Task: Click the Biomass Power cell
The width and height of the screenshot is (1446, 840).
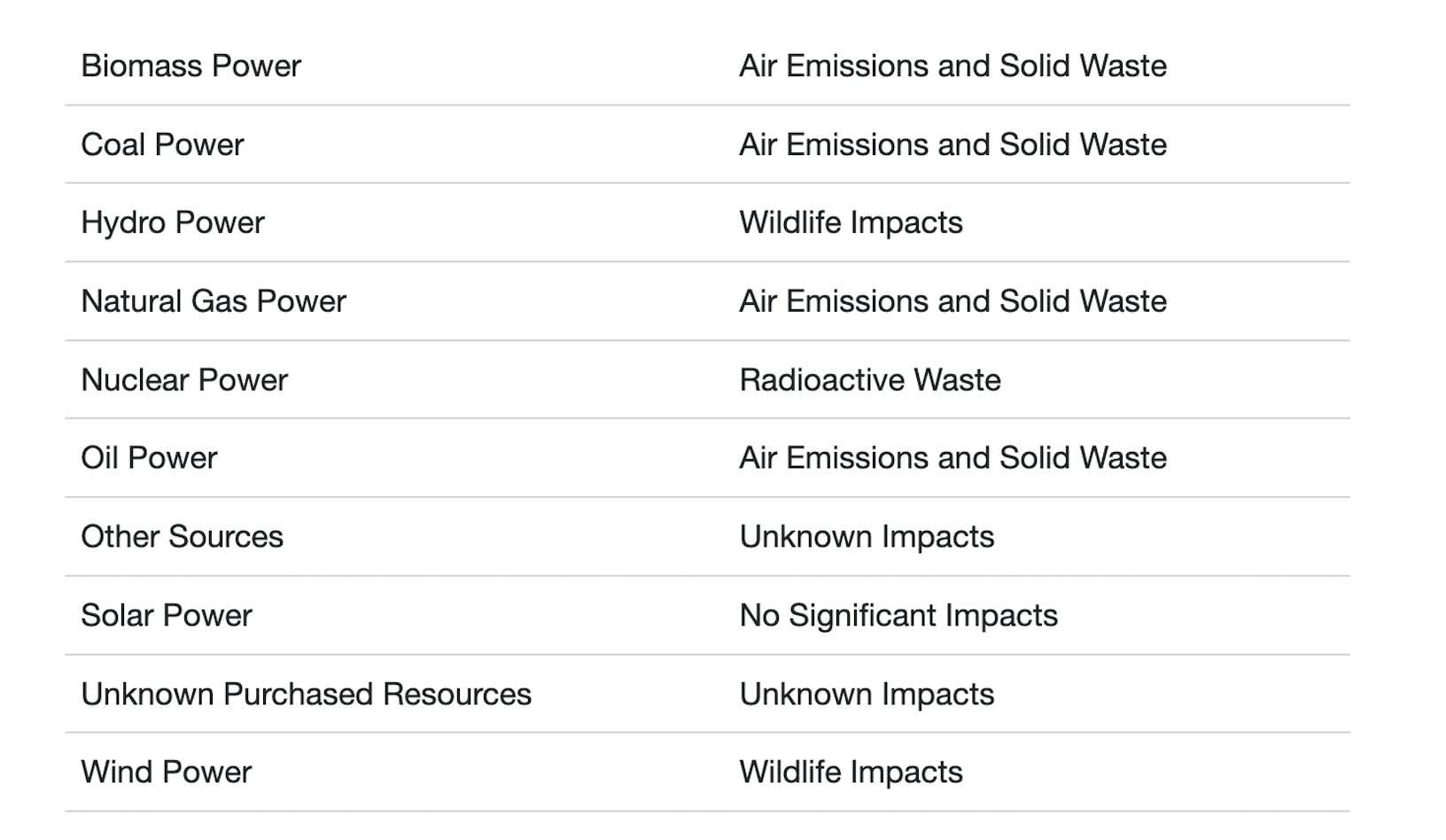Action: (x=190, y=66)
